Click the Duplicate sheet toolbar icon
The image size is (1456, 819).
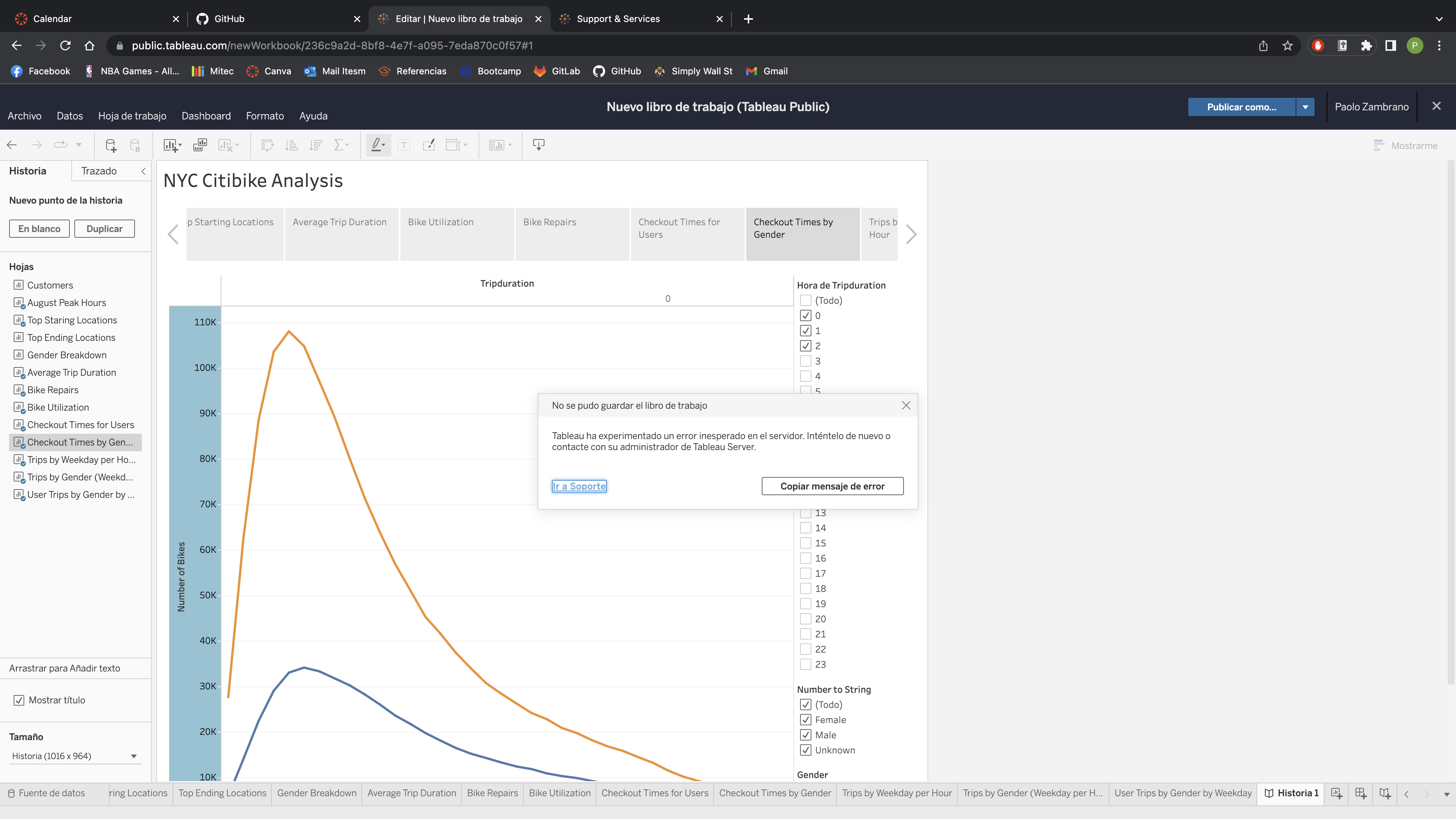click(x=200, y=145)
